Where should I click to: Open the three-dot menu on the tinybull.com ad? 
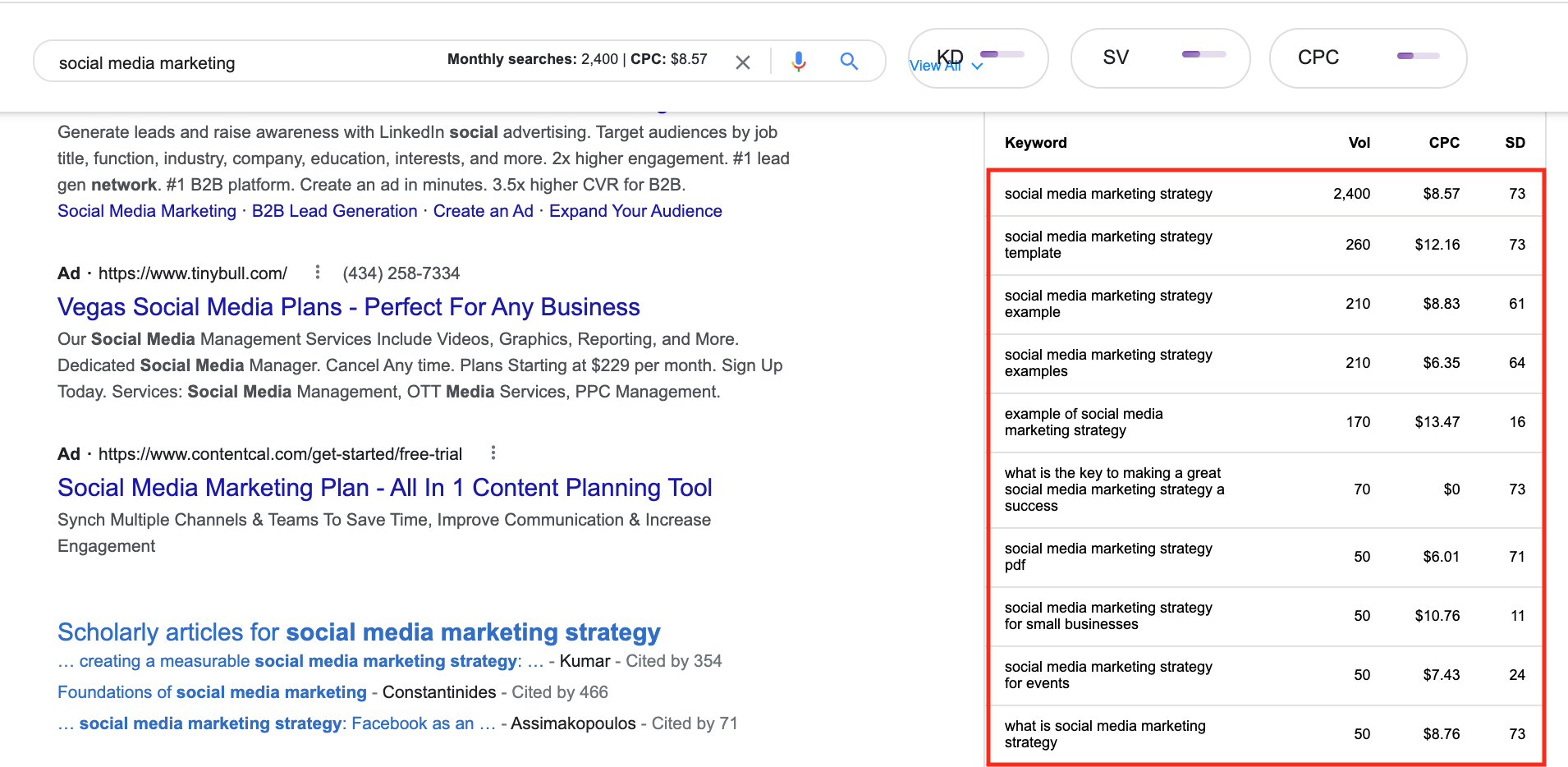317,273
